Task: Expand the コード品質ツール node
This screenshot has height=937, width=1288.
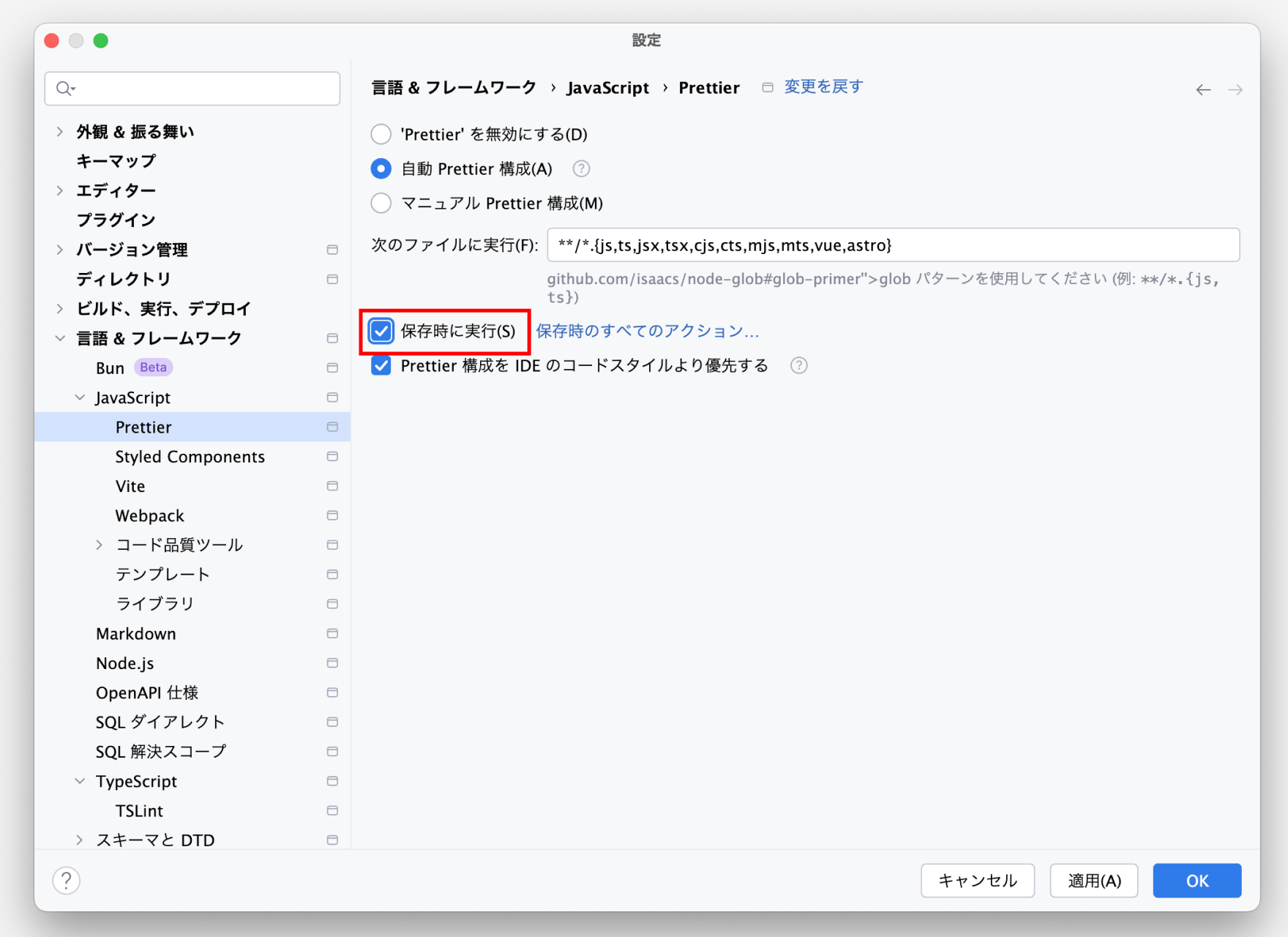Action: [100, 545]
